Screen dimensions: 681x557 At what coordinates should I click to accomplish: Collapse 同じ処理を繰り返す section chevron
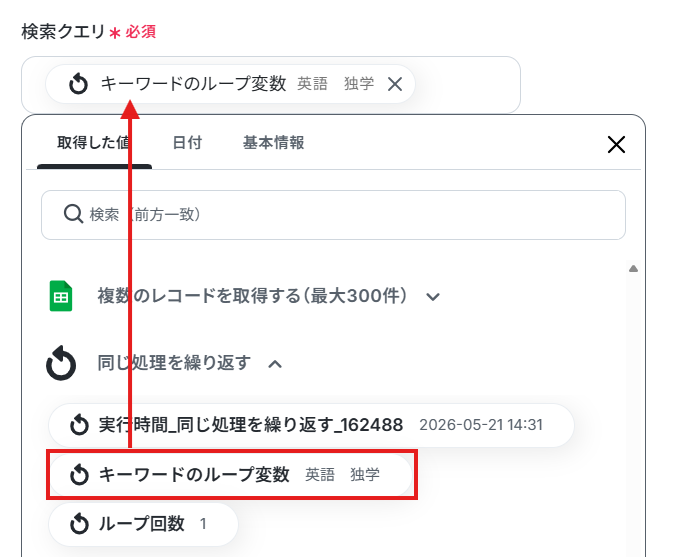click(x=275, y=364)
